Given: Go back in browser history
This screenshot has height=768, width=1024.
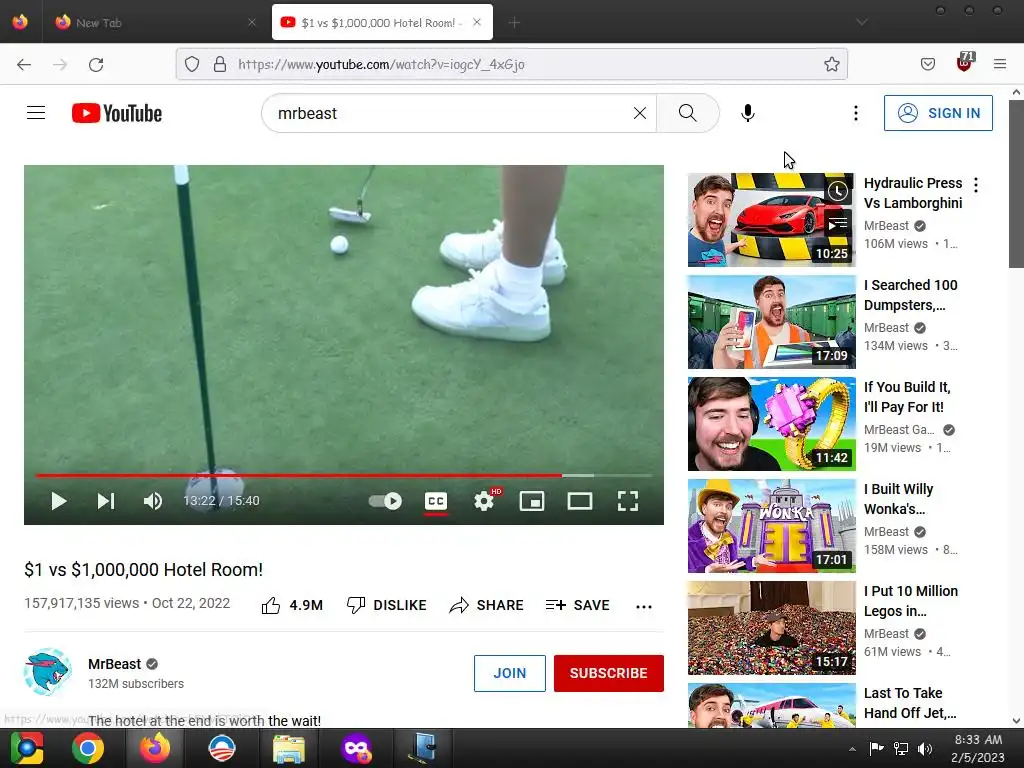Looking at the screenshot, I should [24, 64].
